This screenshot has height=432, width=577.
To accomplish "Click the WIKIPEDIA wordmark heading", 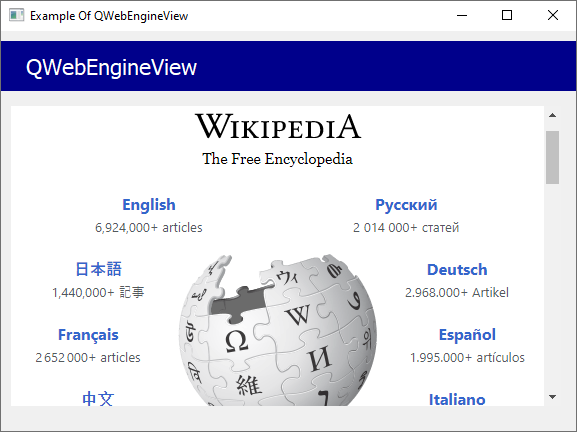I will click(278, 127).
